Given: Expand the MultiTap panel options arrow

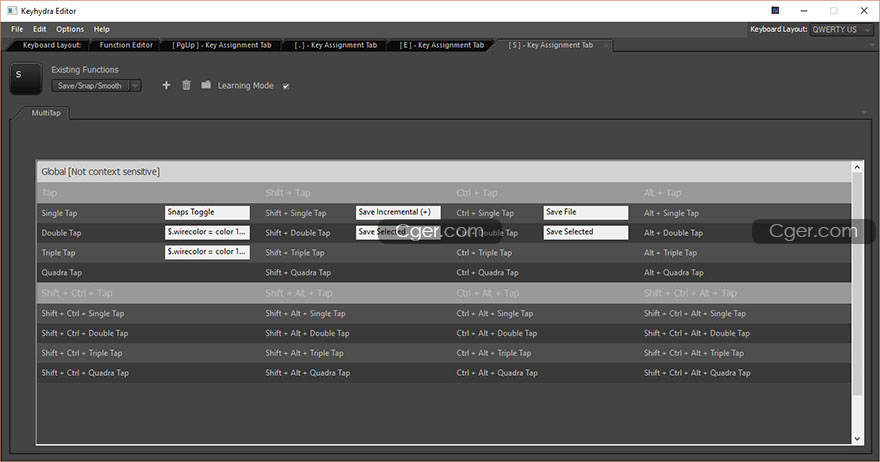Looking at the screenshot, I should [x=864, y=113].
